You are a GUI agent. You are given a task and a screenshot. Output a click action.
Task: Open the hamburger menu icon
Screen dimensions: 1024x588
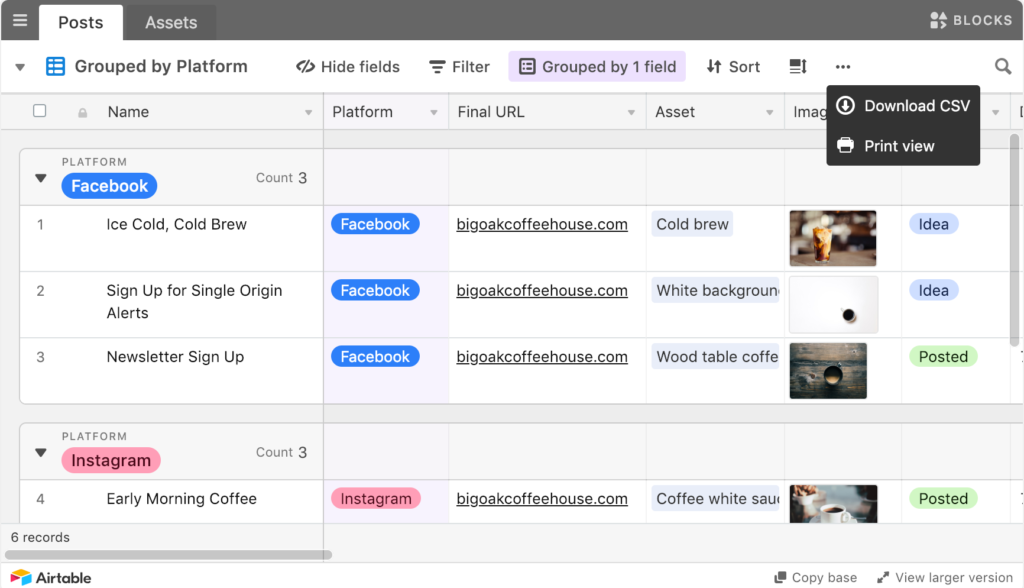click(19, 20)
